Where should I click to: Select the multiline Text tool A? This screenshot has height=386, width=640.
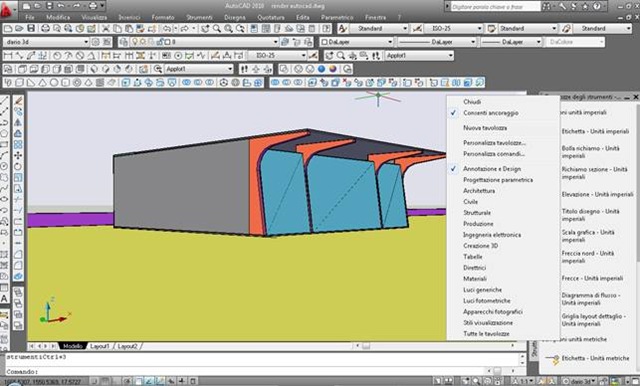click(x=4, y=299)
